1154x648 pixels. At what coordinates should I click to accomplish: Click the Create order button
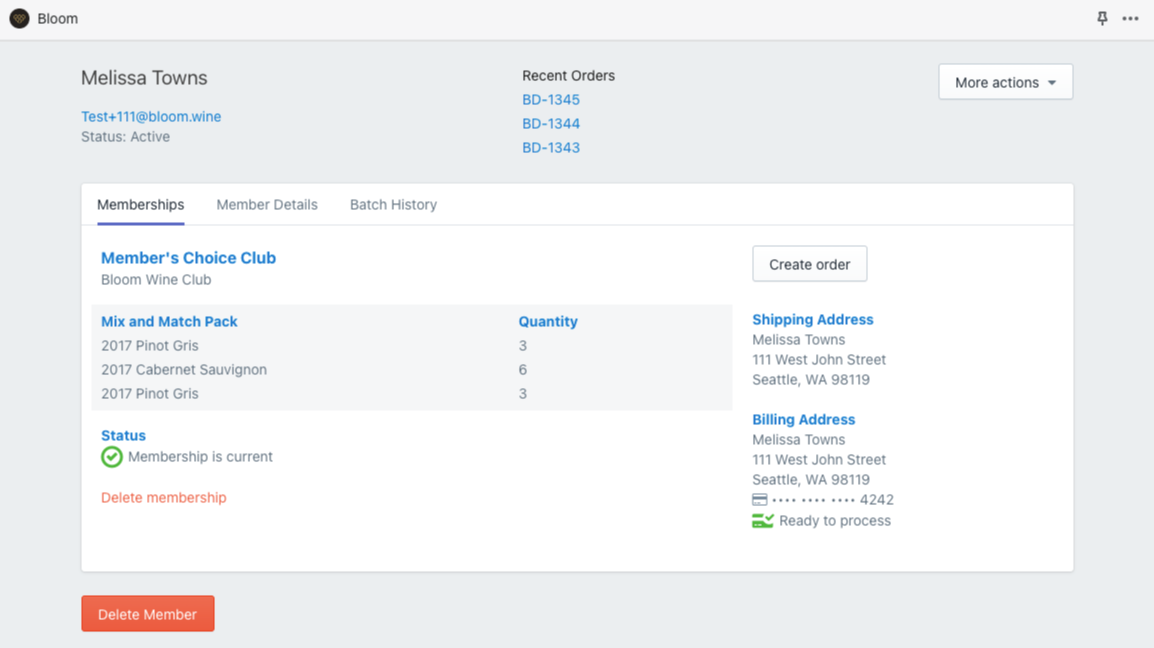click(x=809, y=265)
